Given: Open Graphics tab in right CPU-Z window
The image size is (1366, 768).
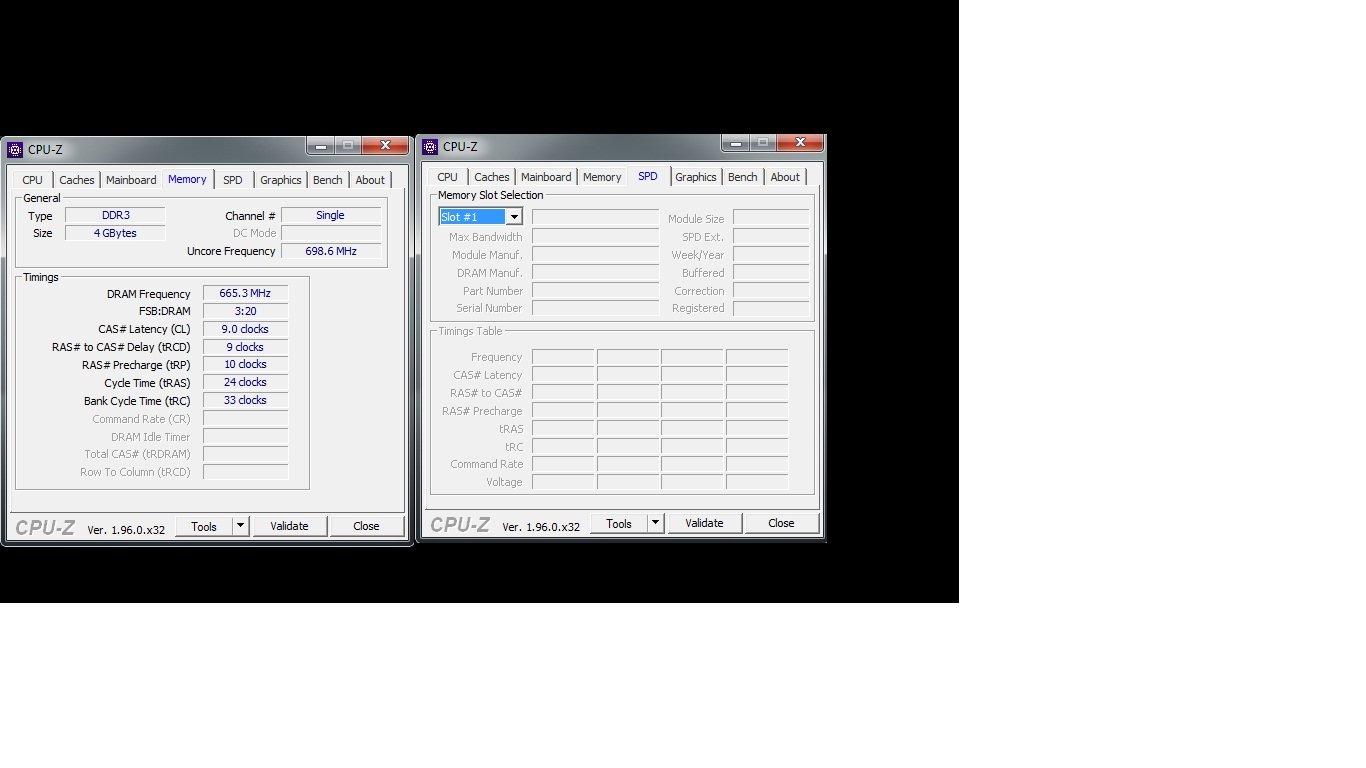Looking at the screenshot, I should 696,177.
